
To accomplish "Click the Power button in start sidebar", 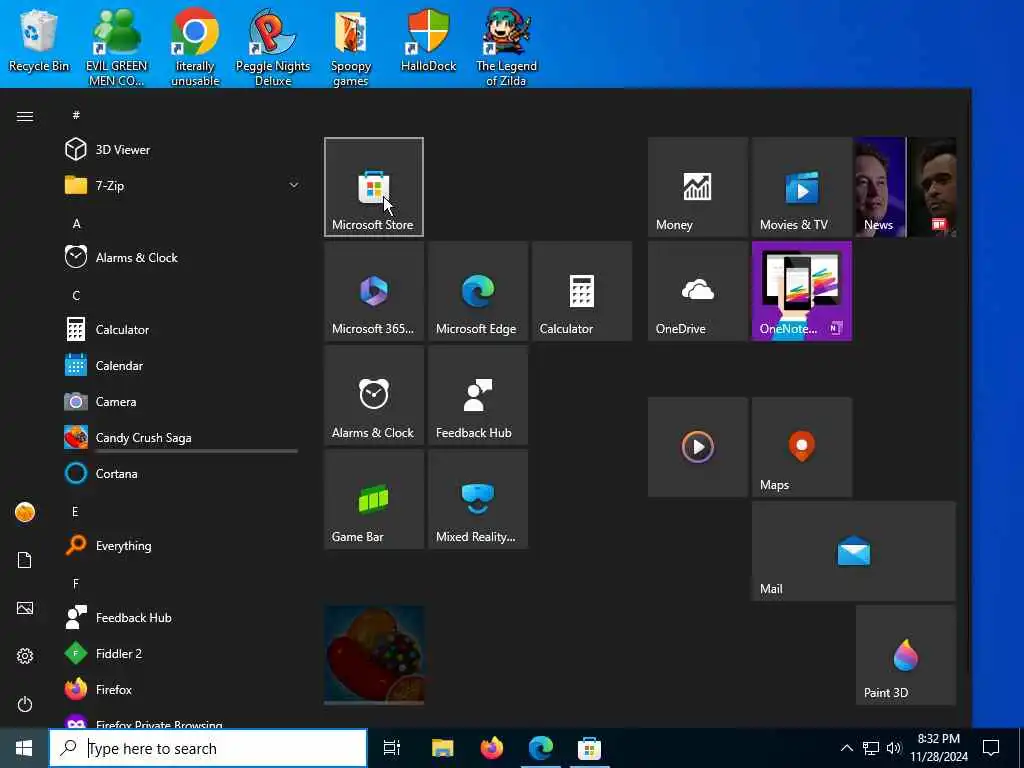I will click(25, 704).
